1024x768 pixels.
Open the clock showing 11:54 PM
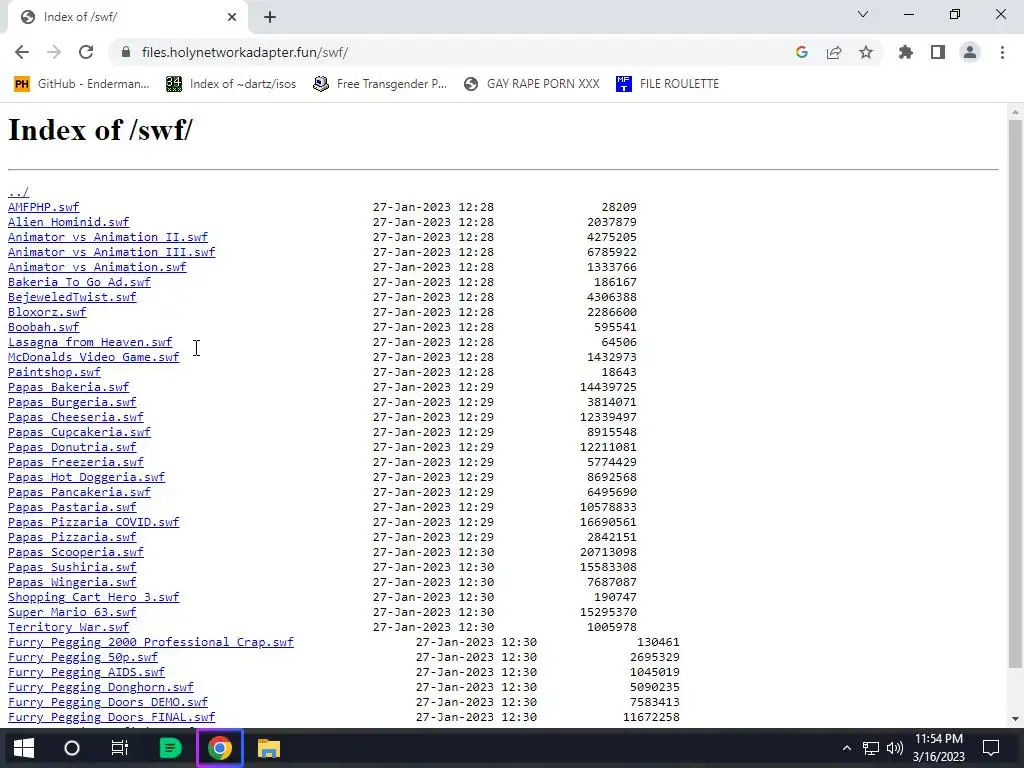tap(938, 748)
